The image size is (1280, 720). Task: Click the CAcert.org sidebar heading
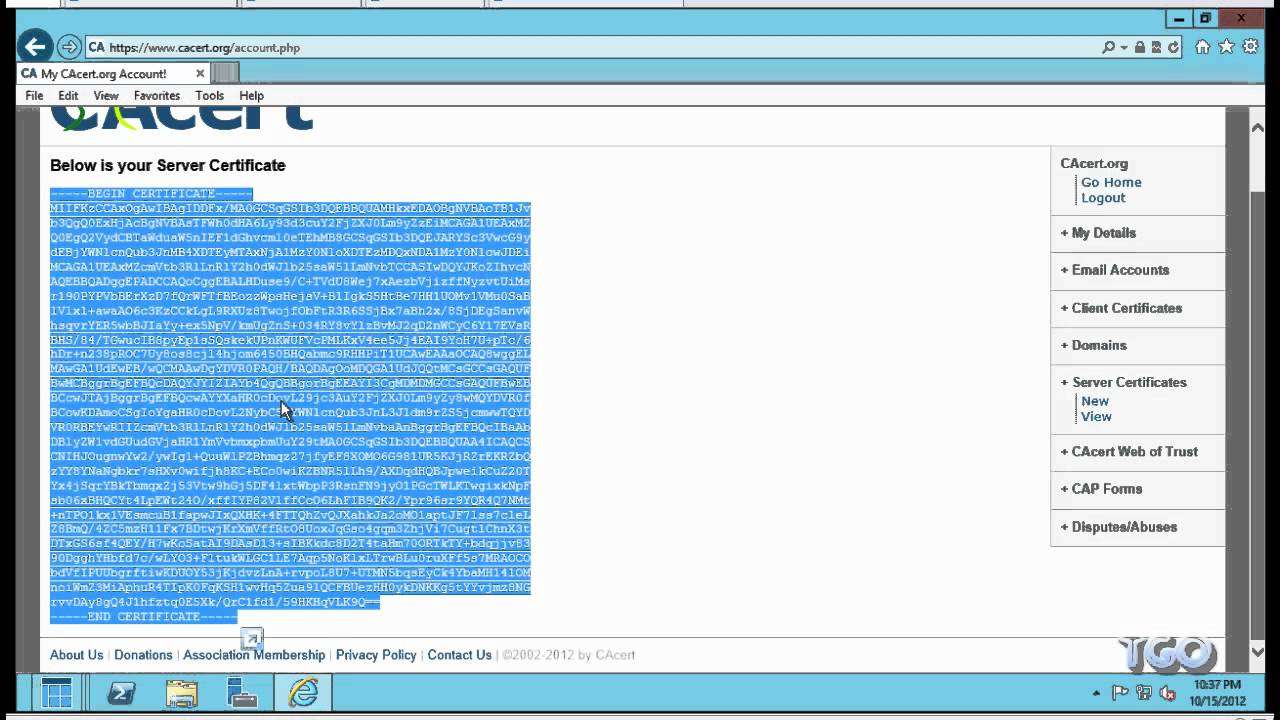[1094, 163]
